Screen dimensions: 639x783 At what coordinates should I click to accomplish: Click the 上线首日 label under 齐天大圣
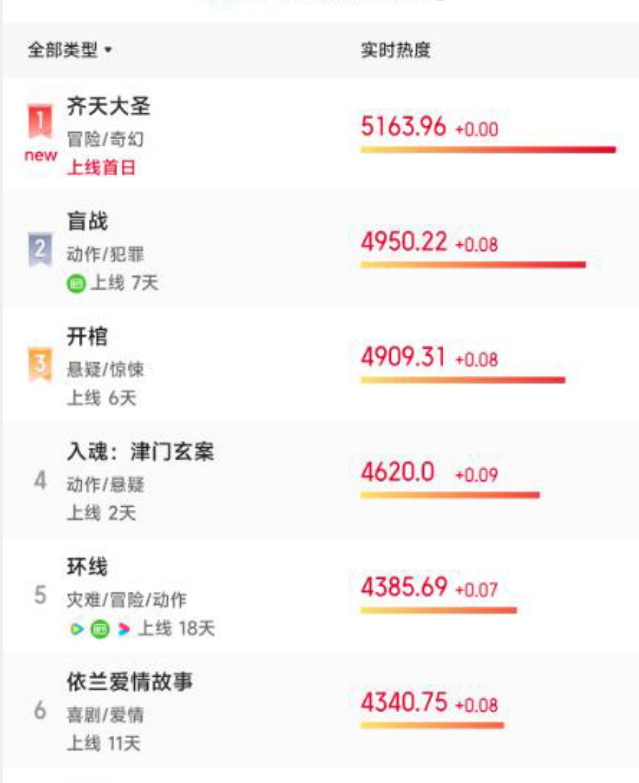(101, 167)
